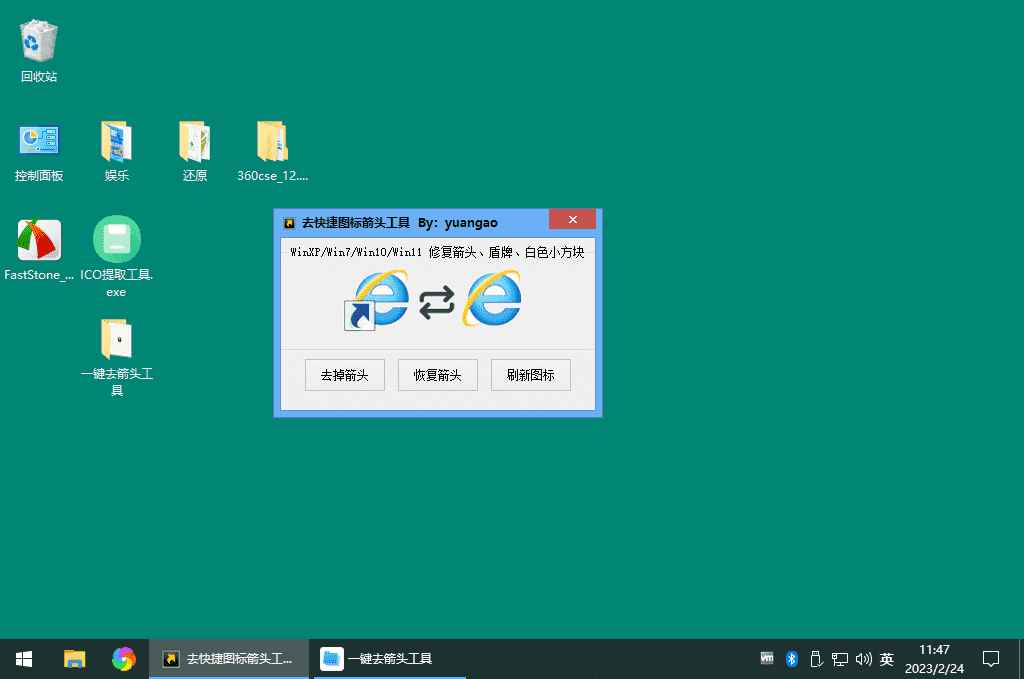1024x679 pixels.
Task: Select the ICO提取工具.exe desktop icon
Action: tap(116, 257)
